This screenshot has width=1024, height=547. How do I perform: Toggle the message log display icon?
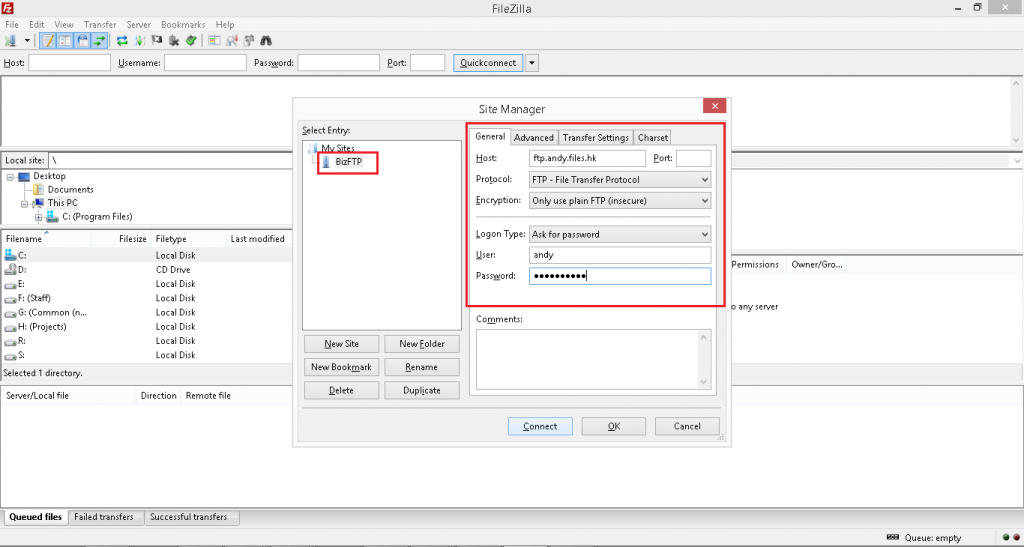pyautogui.click(x=48, y=40)
